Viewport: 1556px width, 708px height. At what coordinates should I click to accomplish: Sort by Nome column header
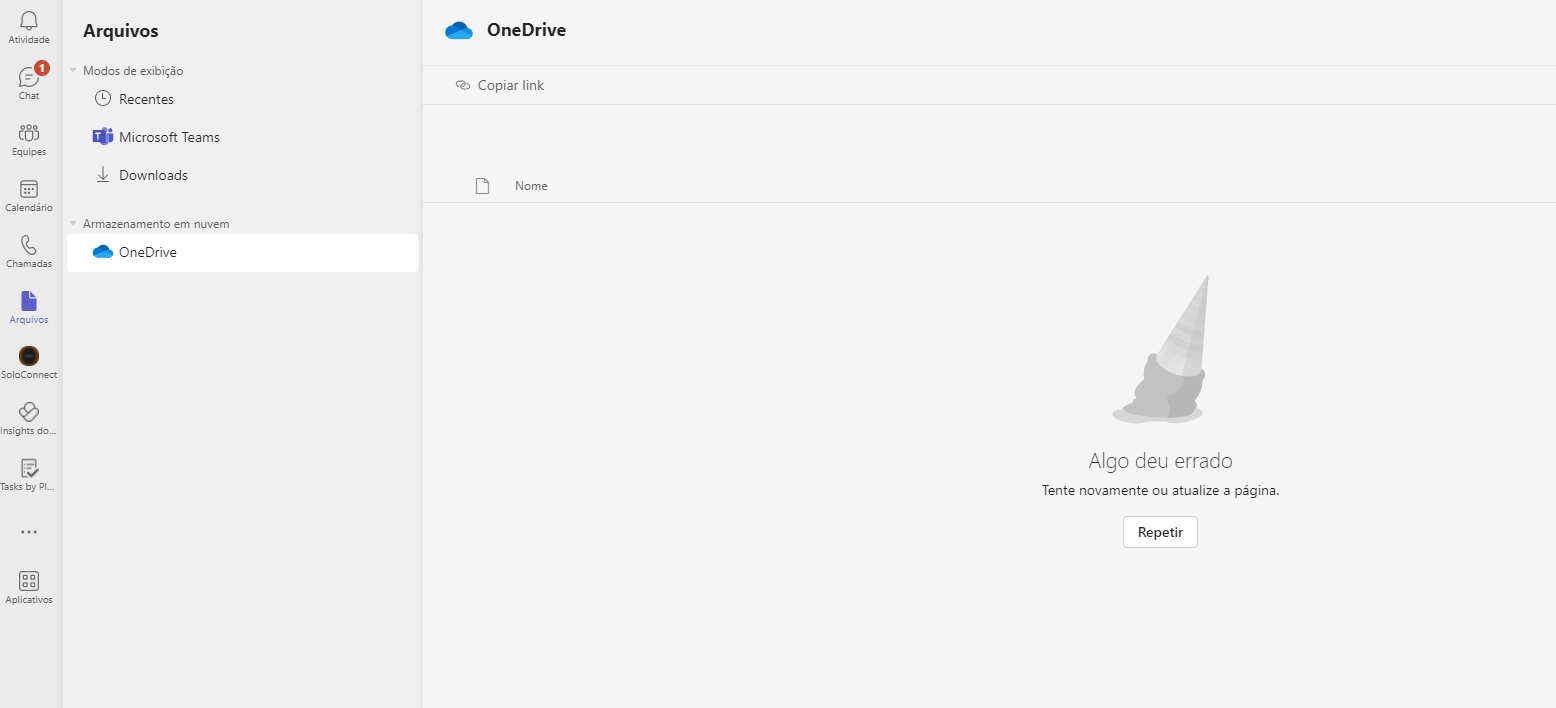coord(531,186)
